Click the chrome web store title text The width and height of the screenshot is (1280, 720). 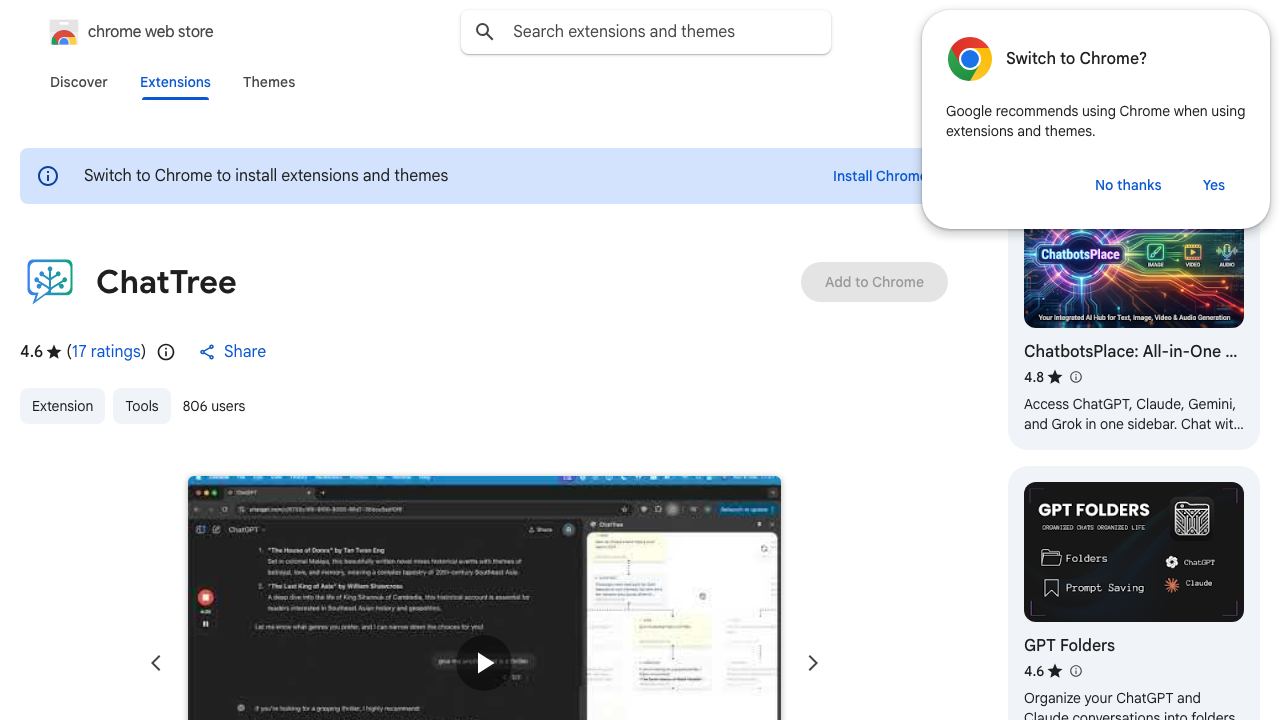151,32
